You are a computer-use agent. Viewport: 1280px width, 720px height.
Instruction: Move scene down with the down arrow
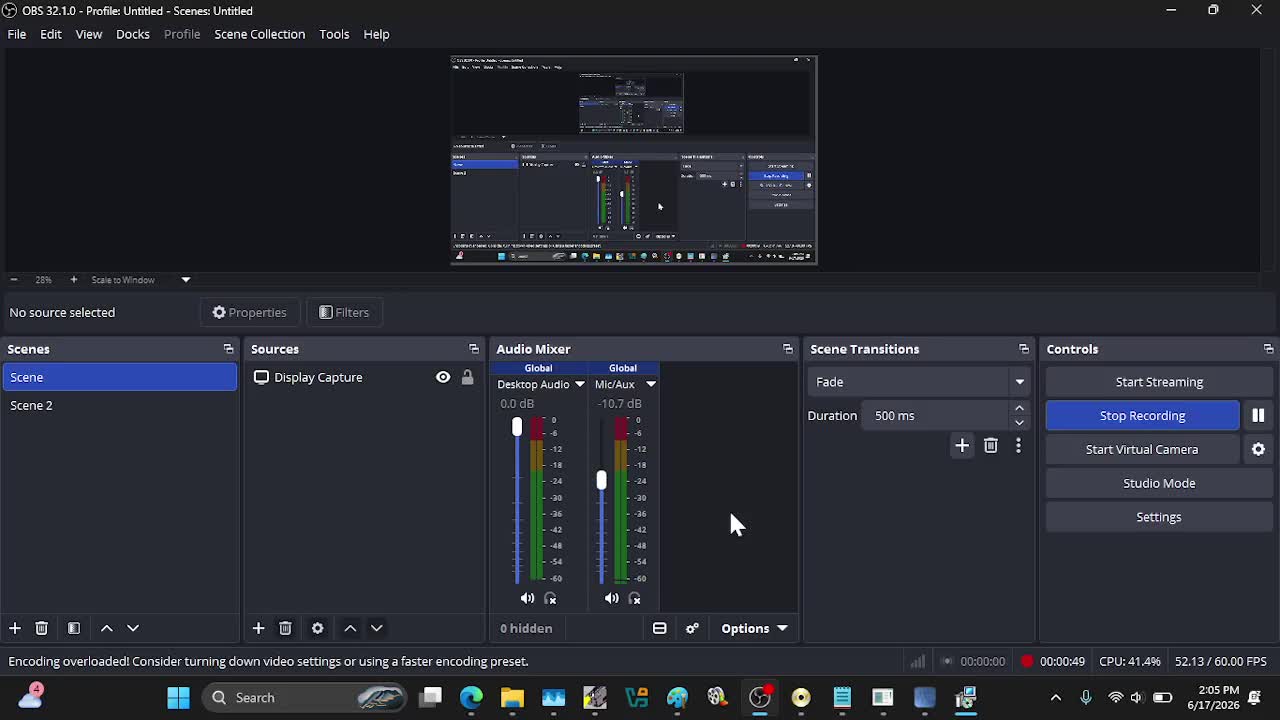[x=133, y=628]
